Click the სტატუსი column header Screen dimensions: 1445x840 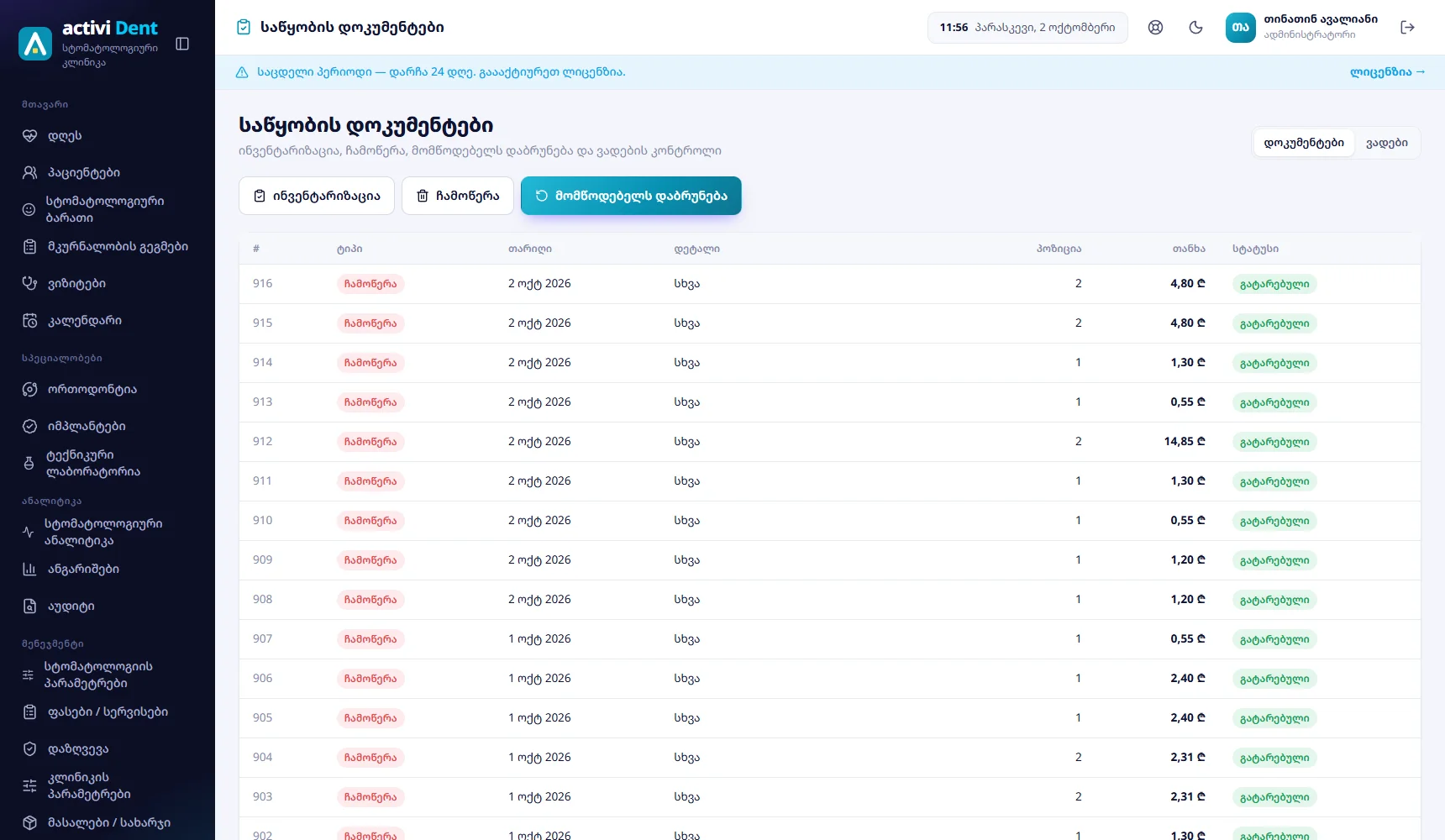(1255, 249)
